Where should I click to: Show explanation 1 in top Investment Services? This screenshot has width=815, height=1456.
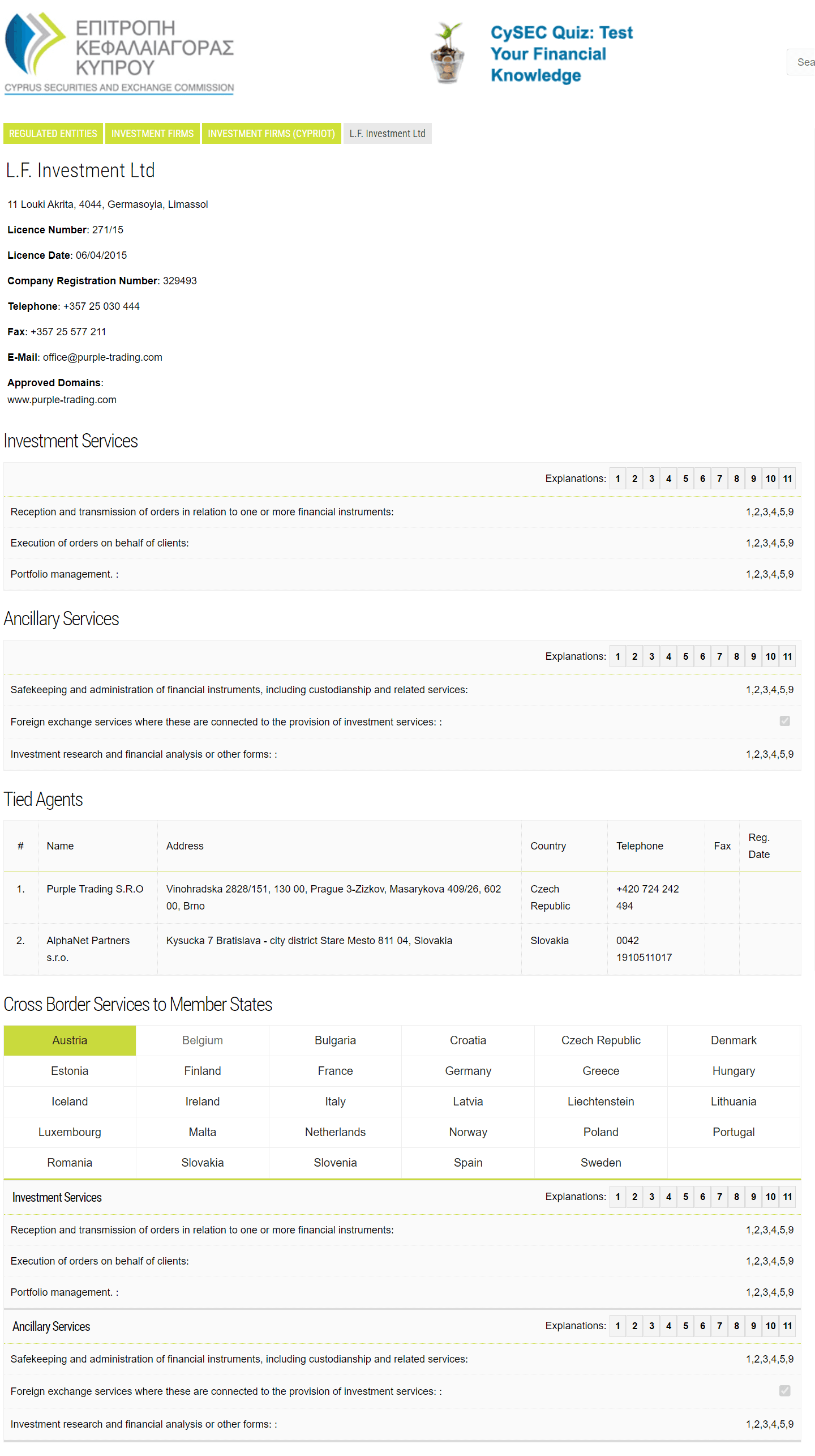point(617,479)
